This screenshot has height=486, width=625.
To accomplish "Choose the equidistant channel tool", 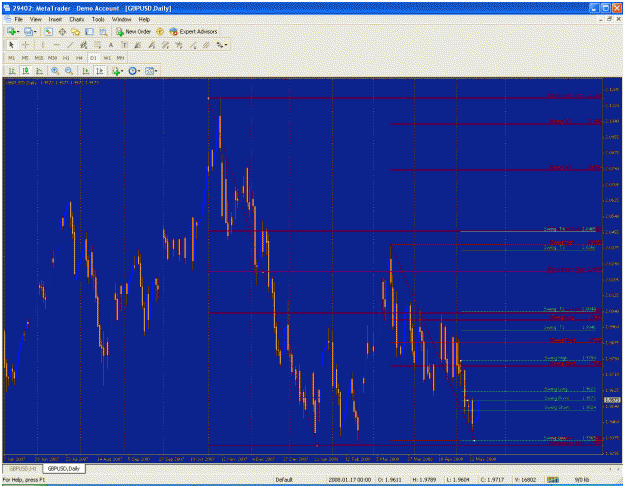I will [84, 45].
